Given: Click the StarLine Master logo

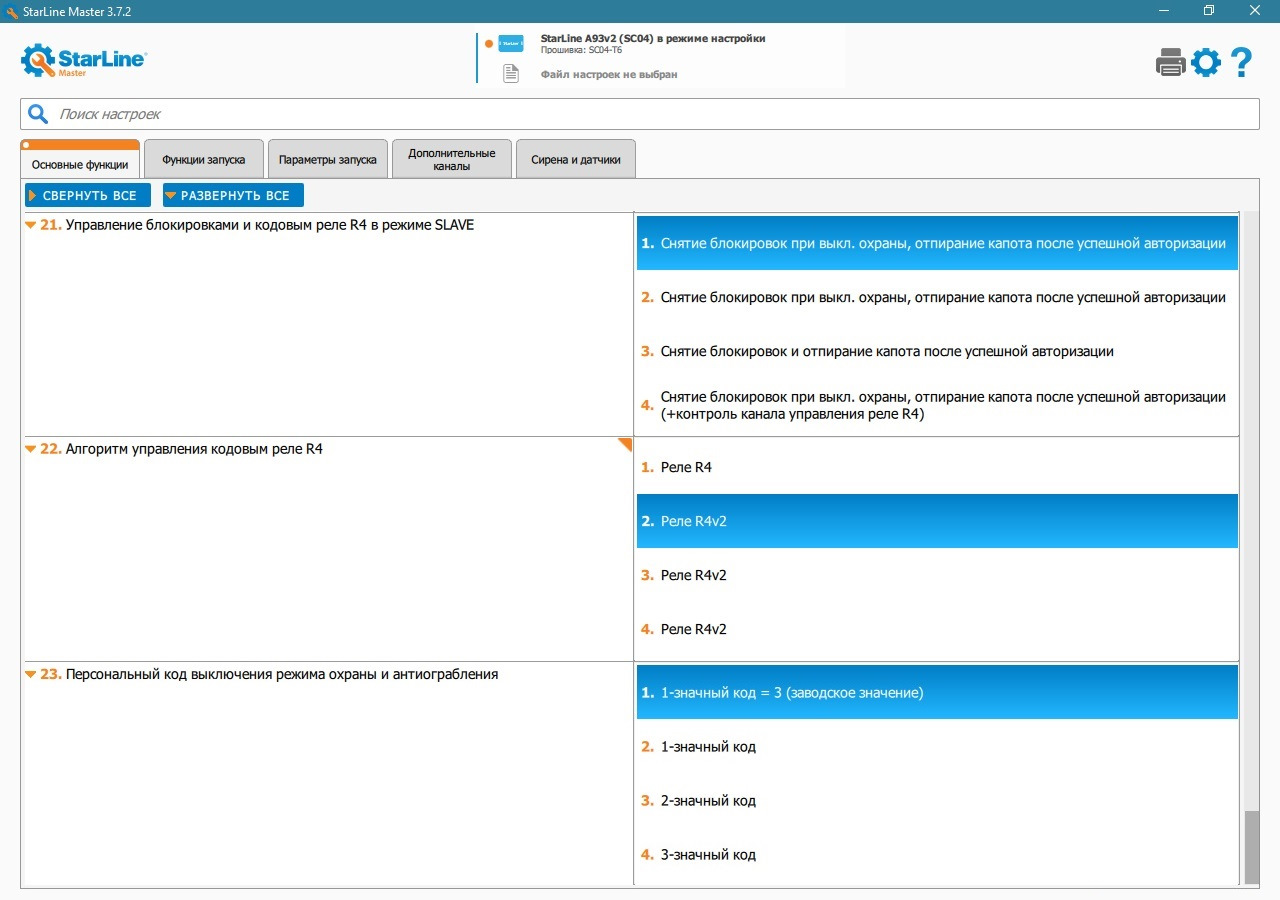Looking at the screenshot, I should (x=84, y=60).
